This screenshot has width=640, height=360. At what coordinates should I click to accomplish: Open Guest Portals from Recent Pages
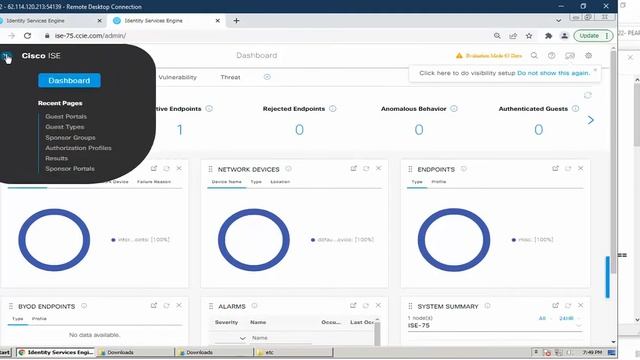tap(66, 116)
